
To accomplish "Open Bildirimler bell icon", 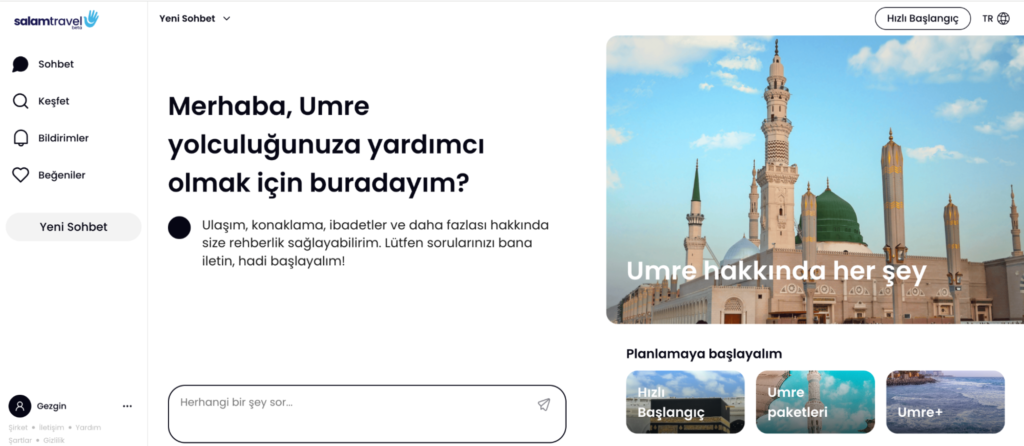I will click(x=20, y=138).
